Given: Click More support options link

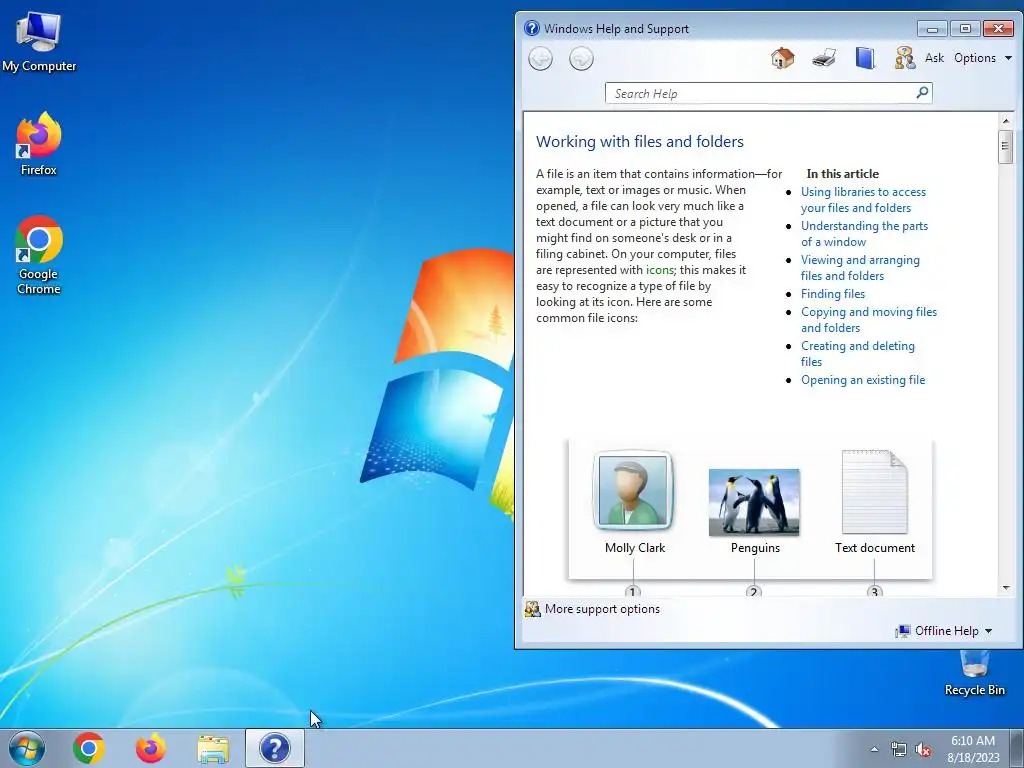Looking at the screenshot, I should (602, 609).
